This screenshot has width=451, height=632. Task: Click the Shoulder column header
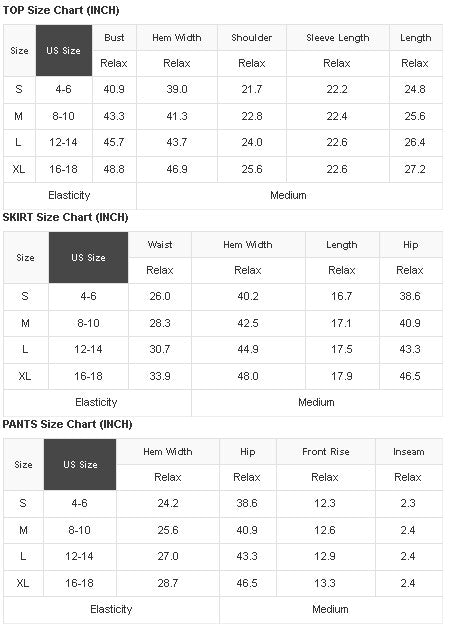(x=252, y=37)
